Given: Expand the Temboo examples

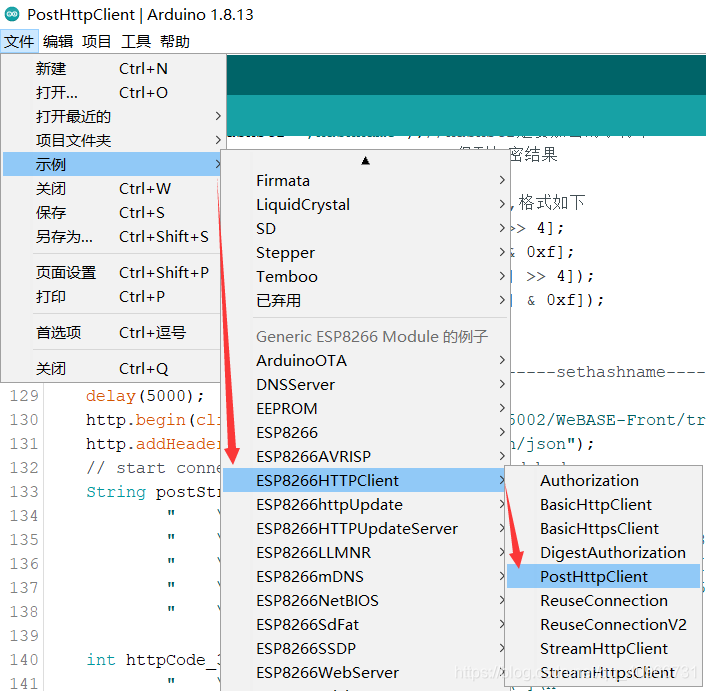Looking at the screenshot, I should [x=366, y=276].
